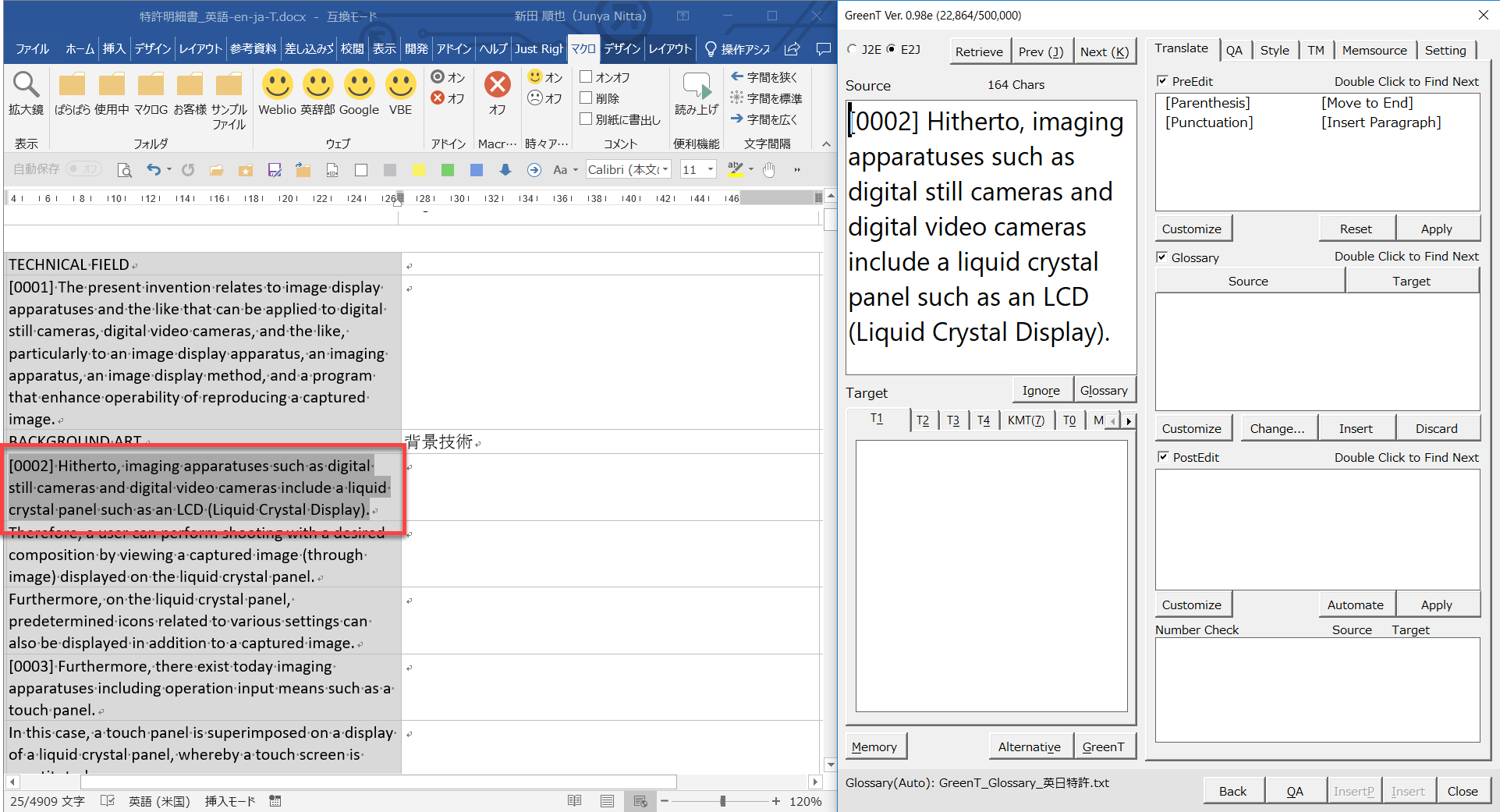1500x812 pixels.
Task: Open the font size 11 dropdown
Action: point(710,170)
